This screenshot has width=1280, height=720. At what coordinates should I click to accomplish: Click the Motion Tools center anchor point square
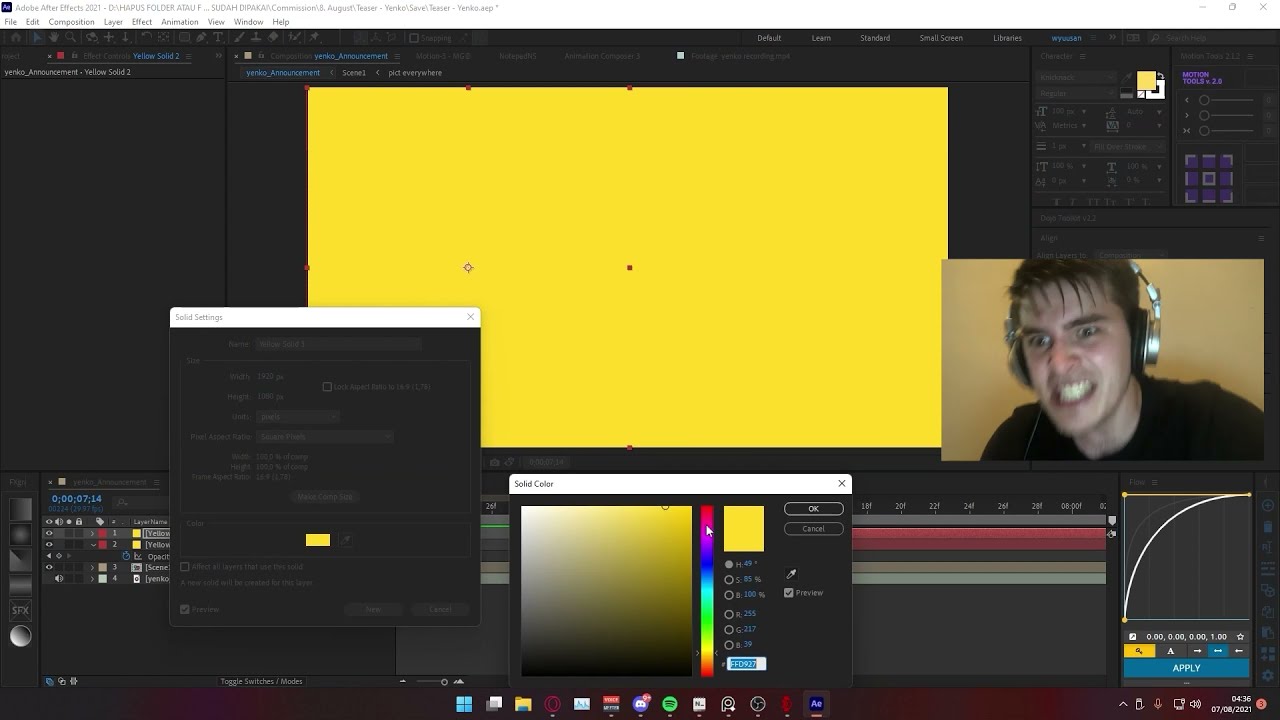coord(1209,179)
